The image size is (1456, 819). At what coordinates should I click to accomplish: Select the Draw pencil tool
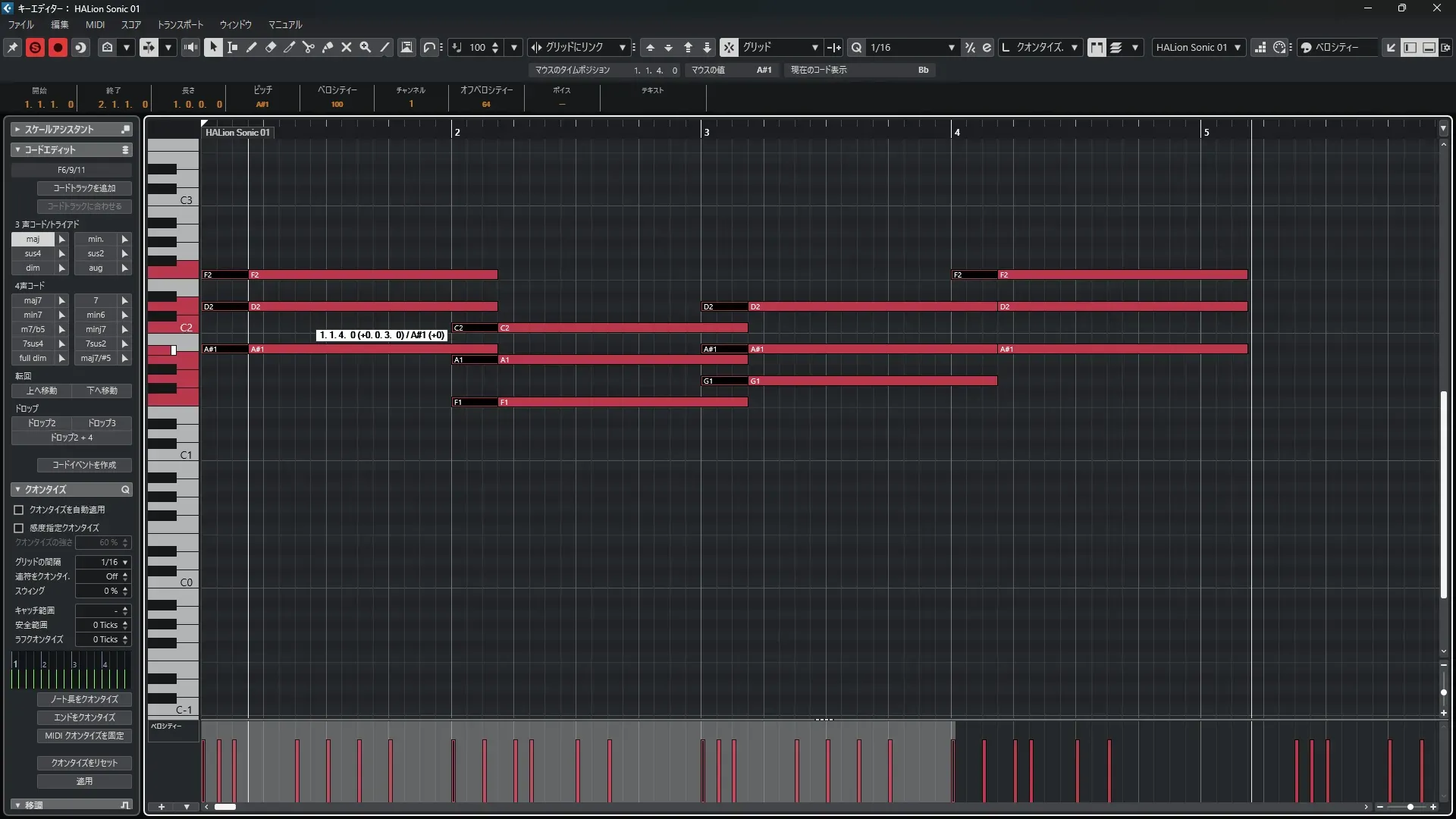[x=252, y=47]
